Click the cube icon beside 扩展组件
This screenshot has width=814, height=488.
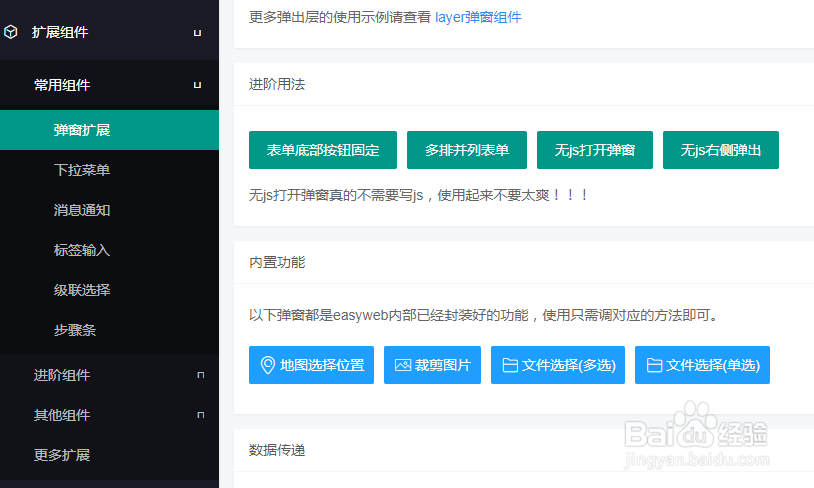click(x=10, y=32)
